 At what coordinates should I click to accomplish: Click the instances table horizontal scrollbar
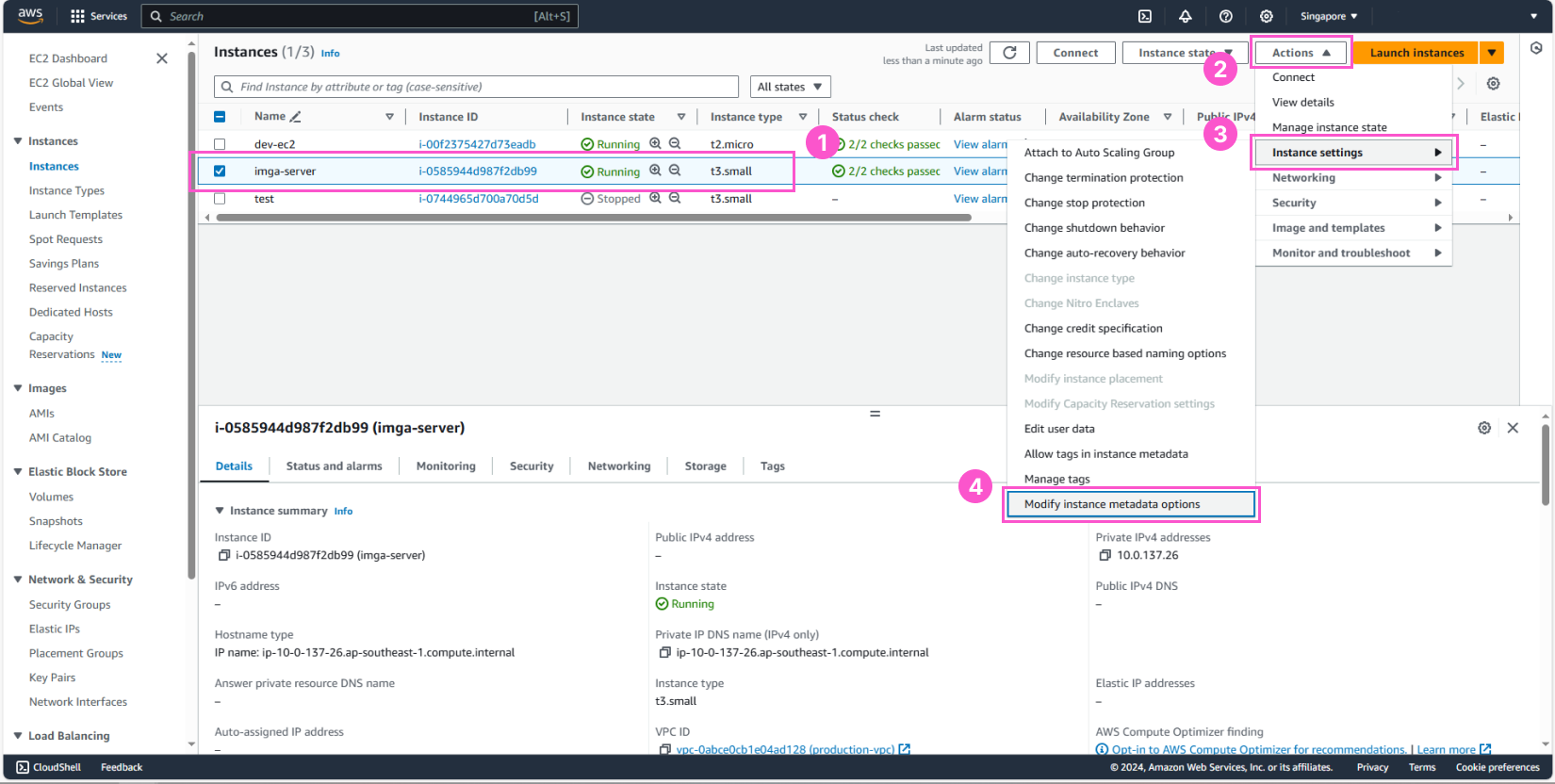pyautogui.click(x=594, y=218)
